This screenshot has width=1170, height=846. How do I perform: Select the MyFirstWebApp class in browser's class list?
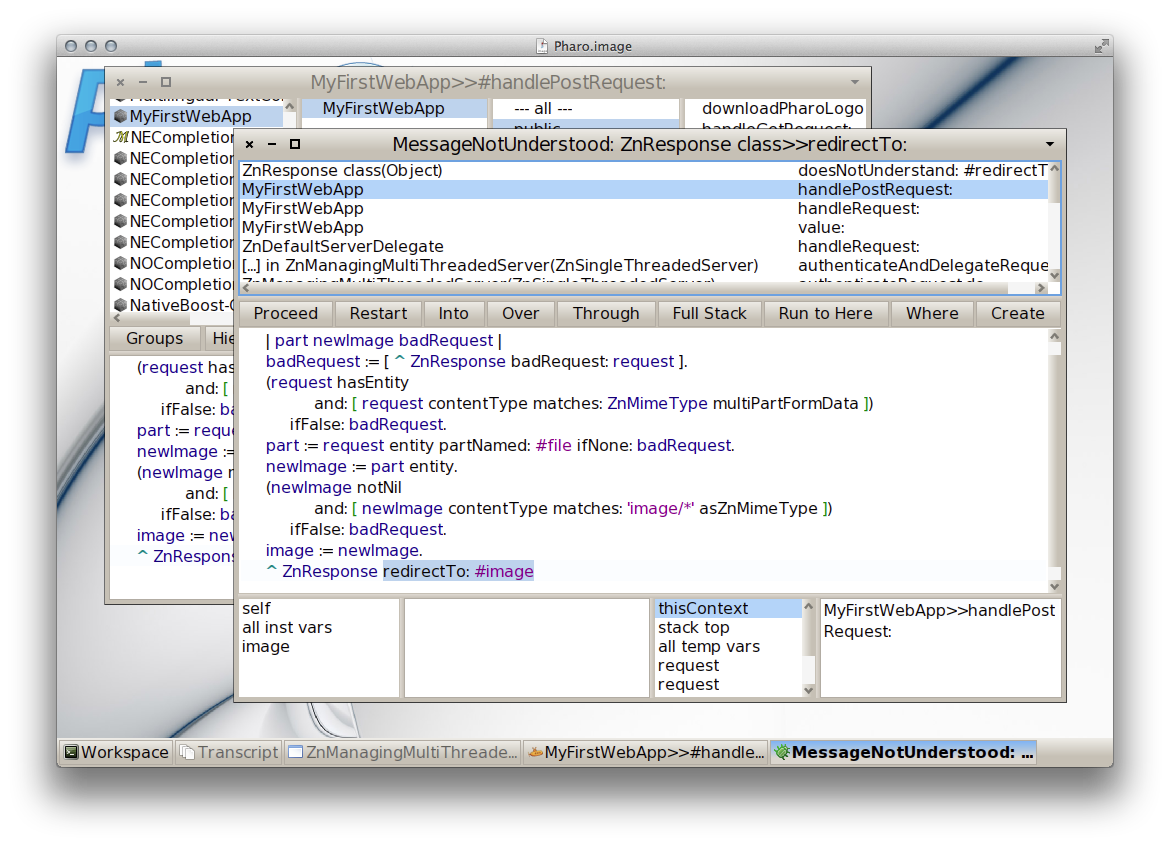click(x=393, y=108)
